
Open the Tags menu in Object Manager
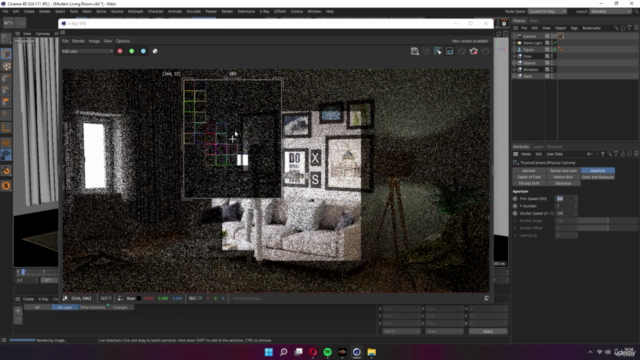574,28
